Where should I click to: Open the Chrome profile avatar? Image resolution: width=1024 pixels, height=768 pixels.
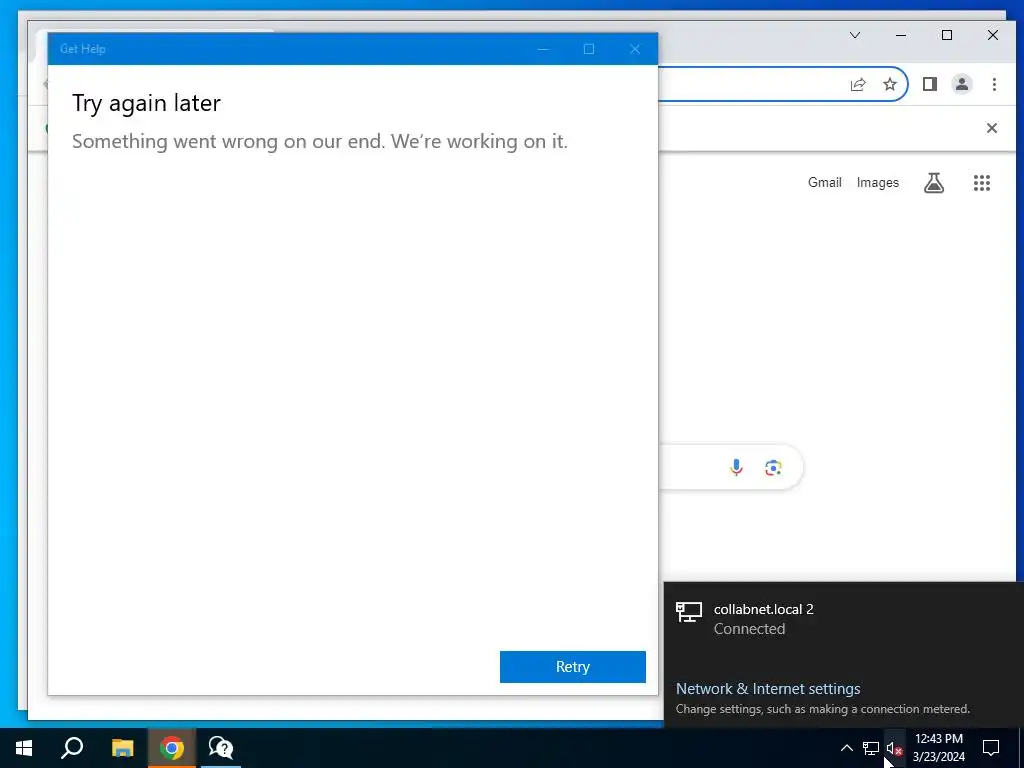pyautogui.click(x=962, y=84)
